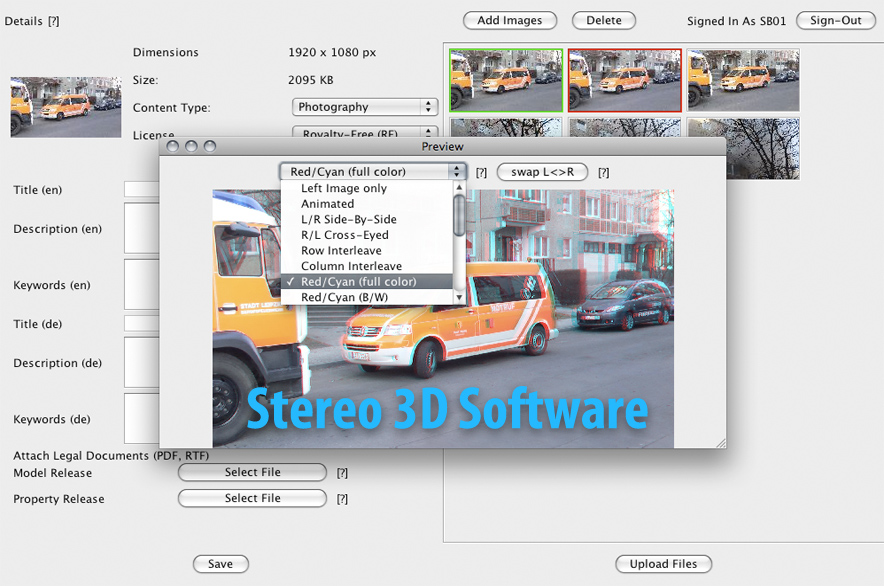Click the Upload Files button
The image size is (884, 586).
[663, 563]
